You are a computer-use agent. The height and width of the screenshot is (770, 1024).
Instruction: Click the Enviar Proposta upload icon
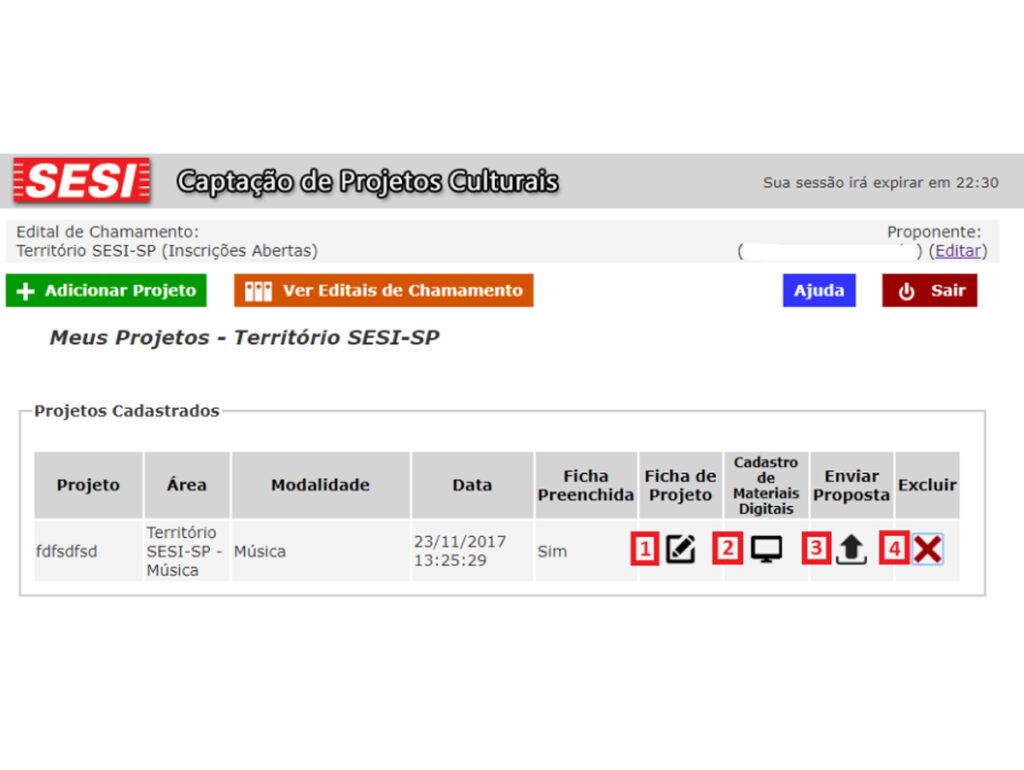coord(851,548)
